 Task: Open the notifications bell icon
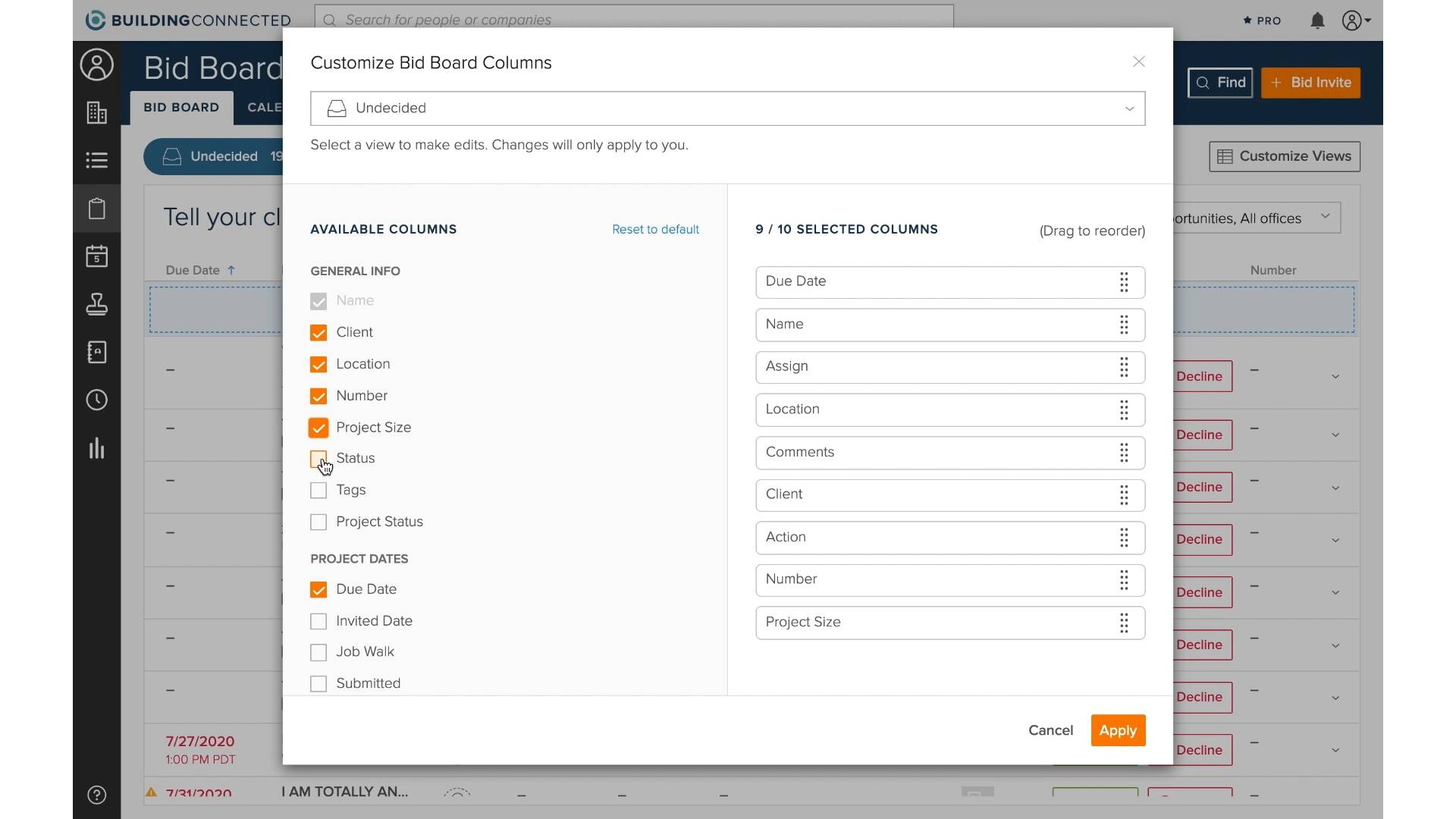(1317, 20)
